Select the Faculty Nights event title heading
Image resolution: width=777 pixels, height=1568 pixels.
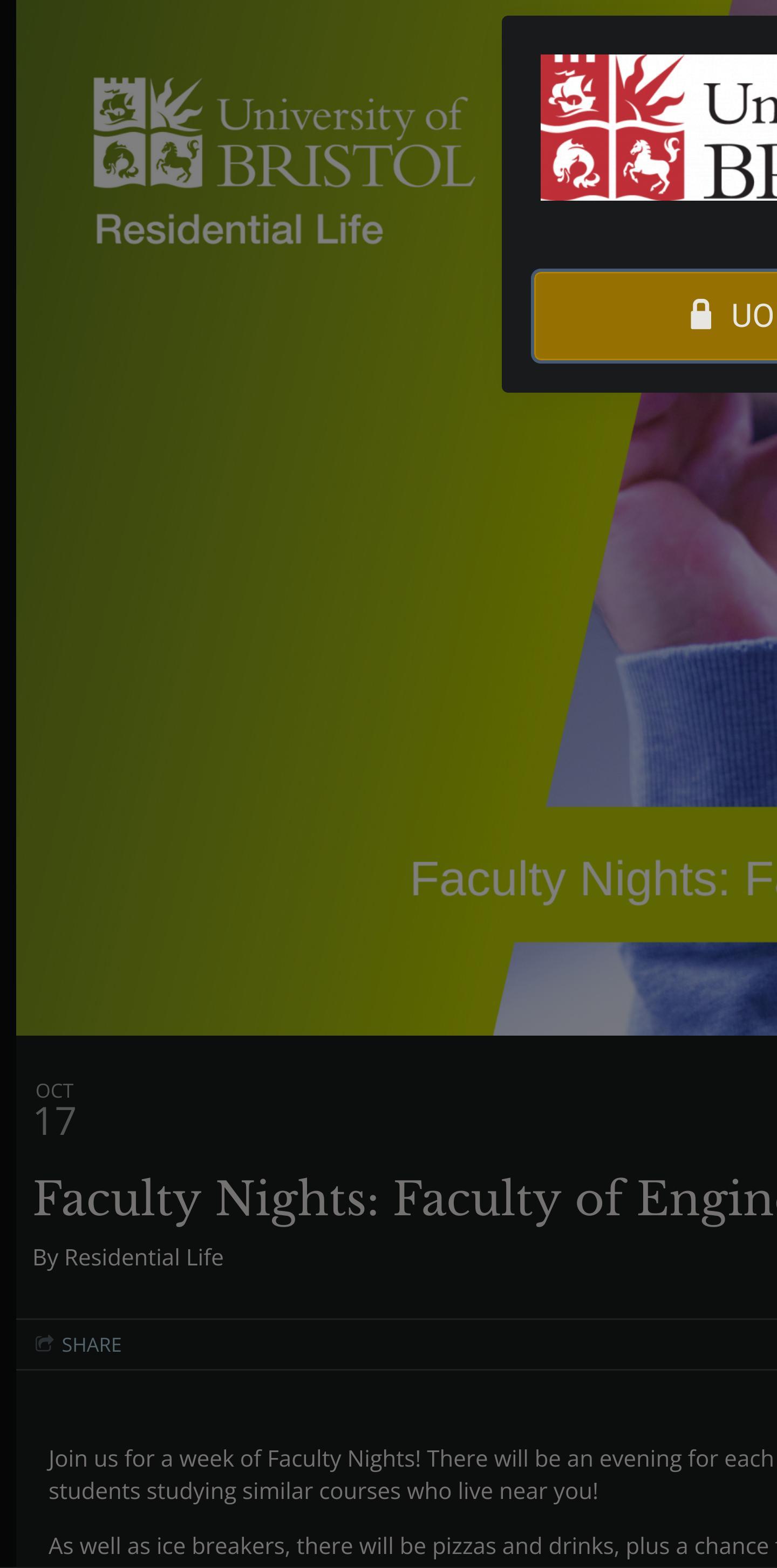click(x=405, y=1197)
